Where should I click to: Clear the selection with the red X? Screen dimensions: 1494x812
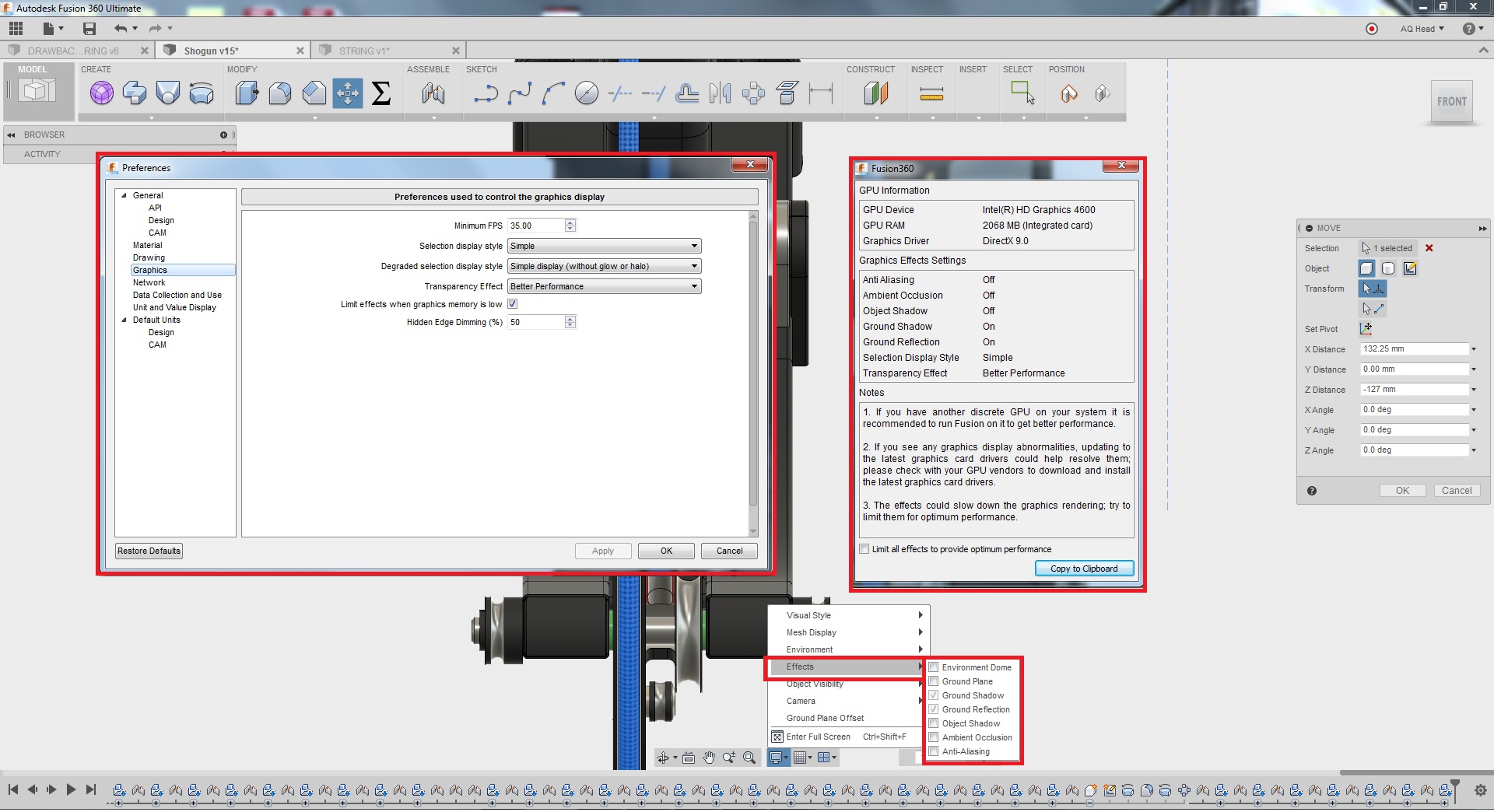1429,248
